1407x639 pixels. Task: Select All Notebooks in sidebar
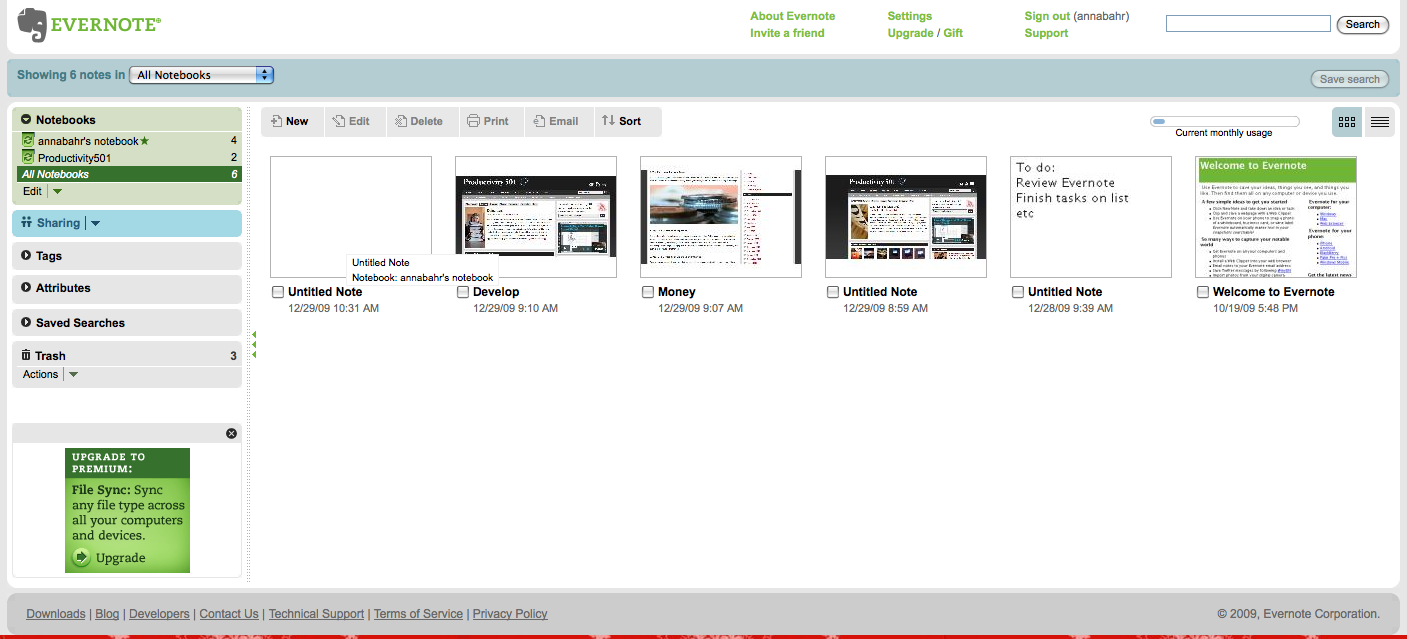pyautogui.click(x=128, y=174)
